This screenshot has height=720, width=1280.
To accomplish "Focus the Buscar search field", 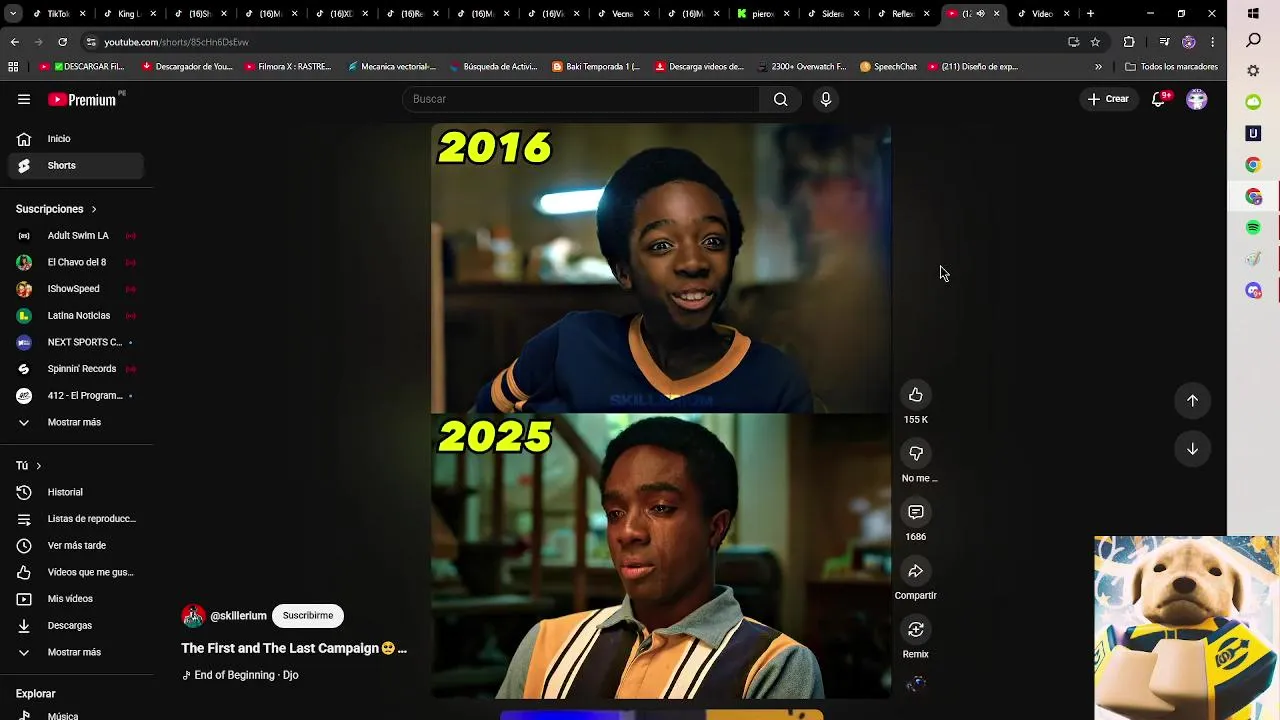I will [581, 99].
